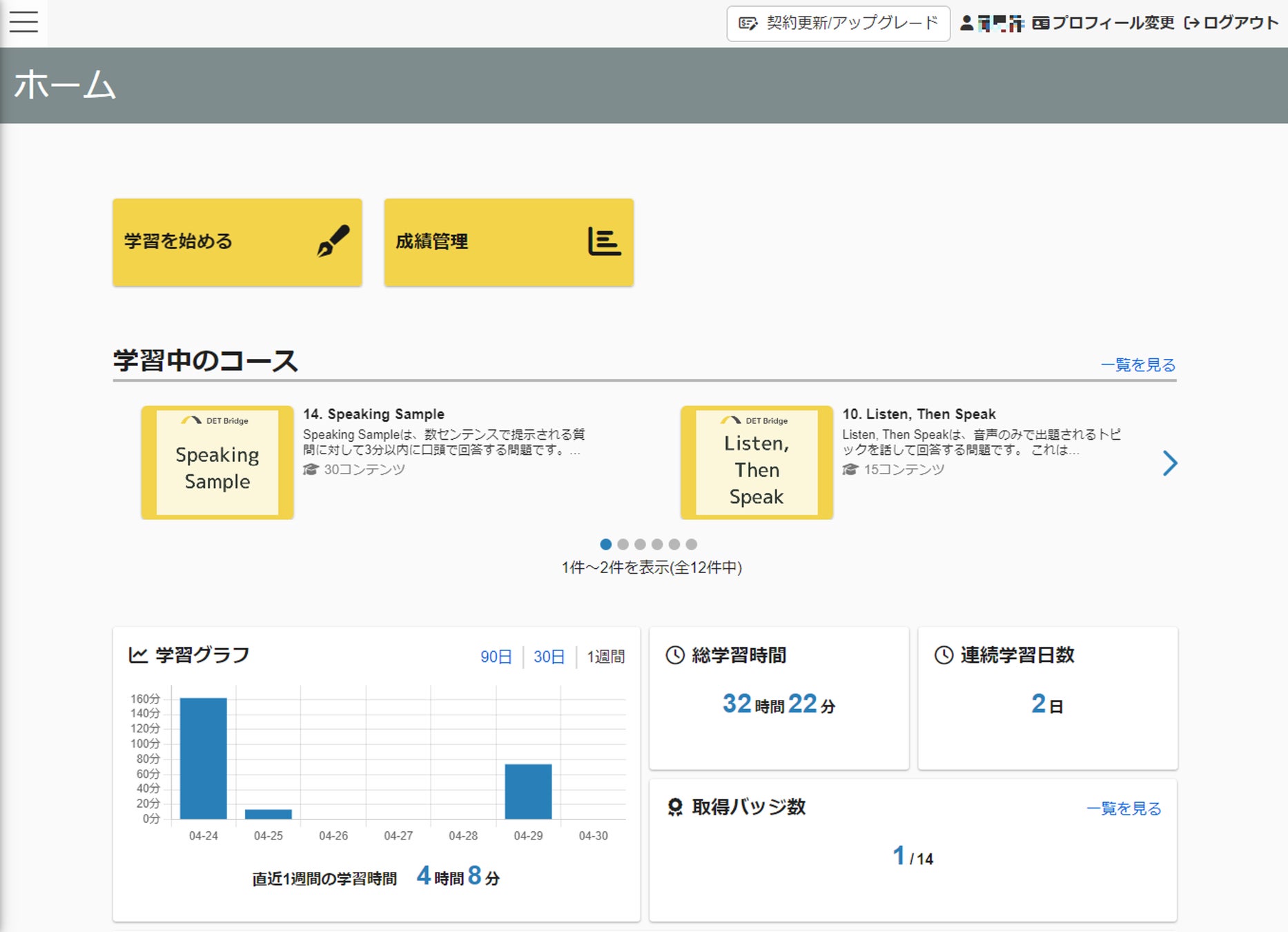
Task: Click the ホーム page heading
Action: (65, 85)
